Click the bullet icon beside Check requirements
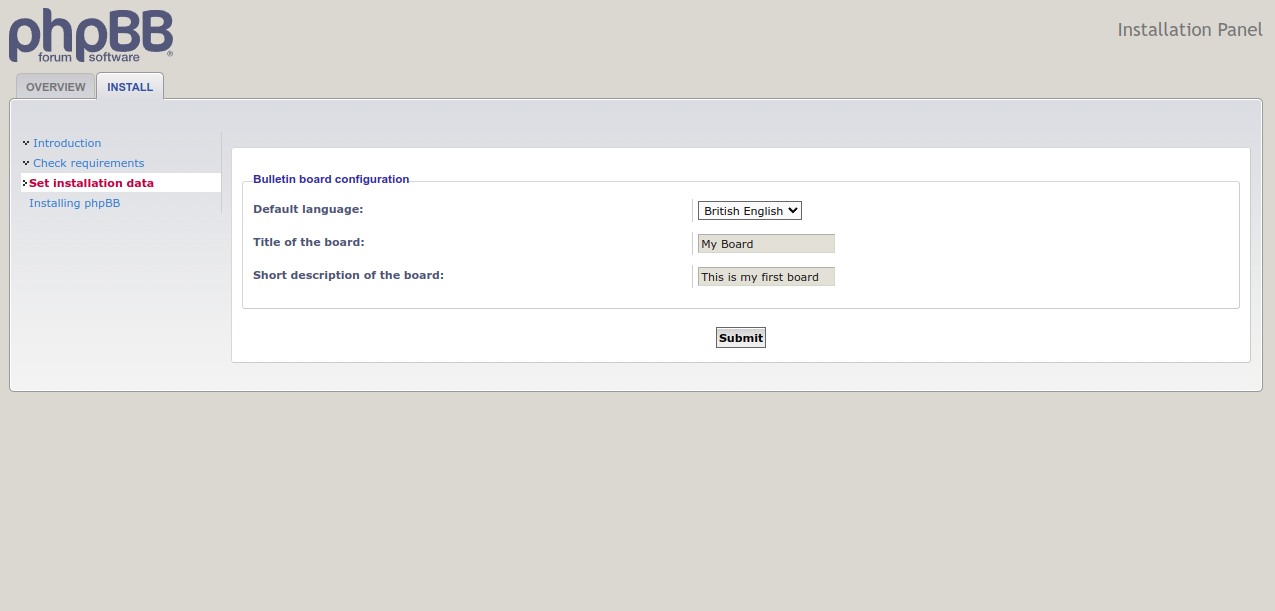 (26, 162)
